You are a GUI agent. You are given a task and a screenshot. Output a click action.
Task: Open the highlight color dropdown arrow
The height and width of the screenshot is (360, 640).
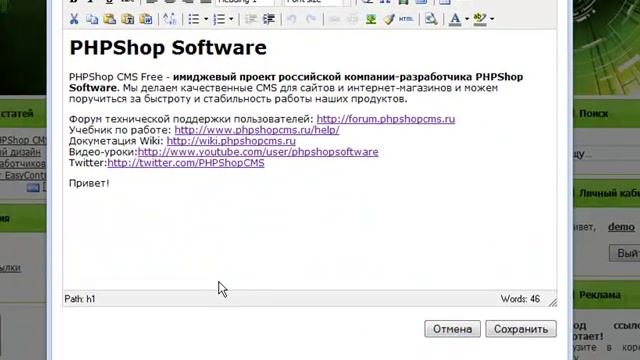492,19
